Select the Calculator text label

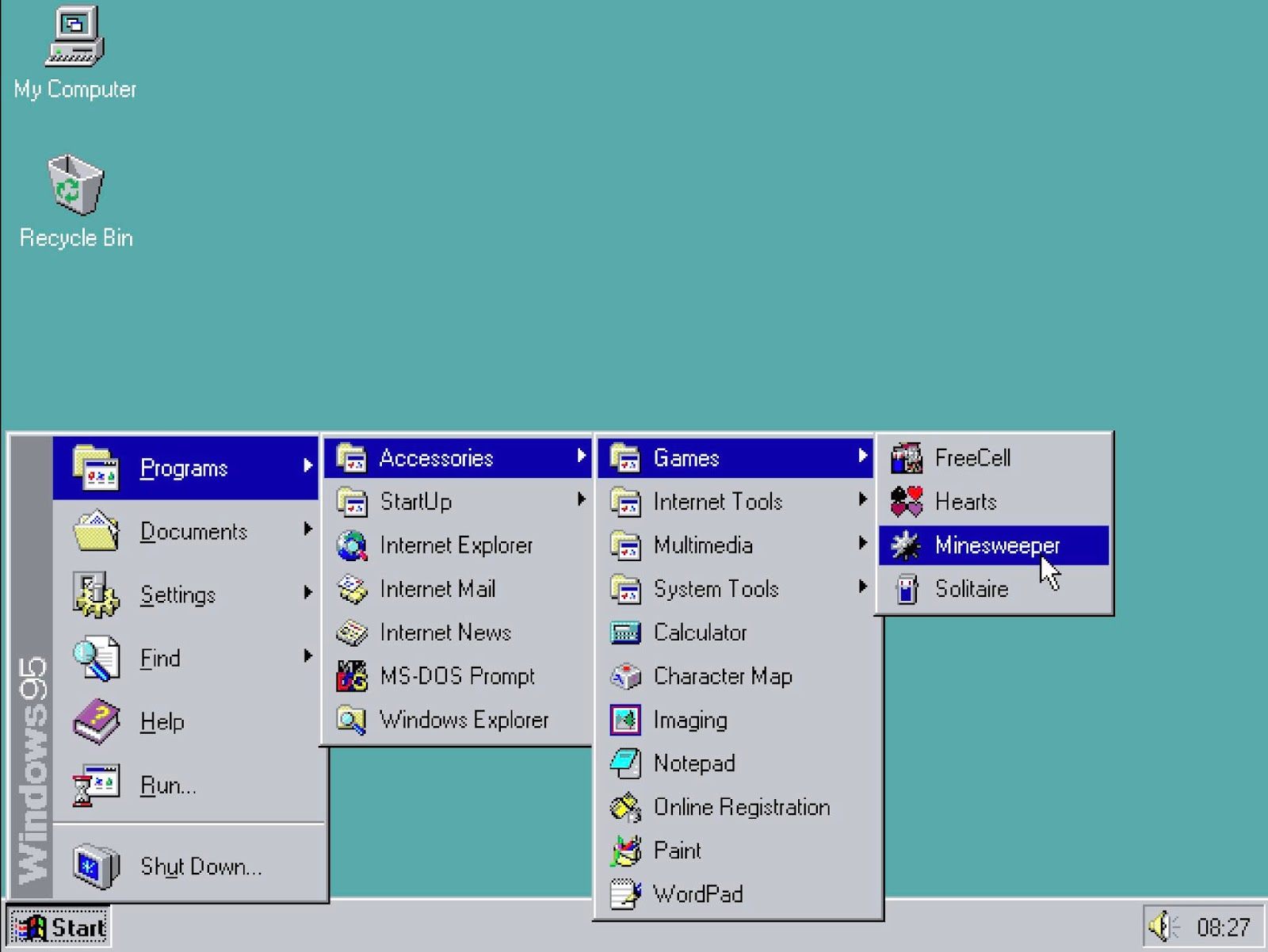[x=700, y=633]
